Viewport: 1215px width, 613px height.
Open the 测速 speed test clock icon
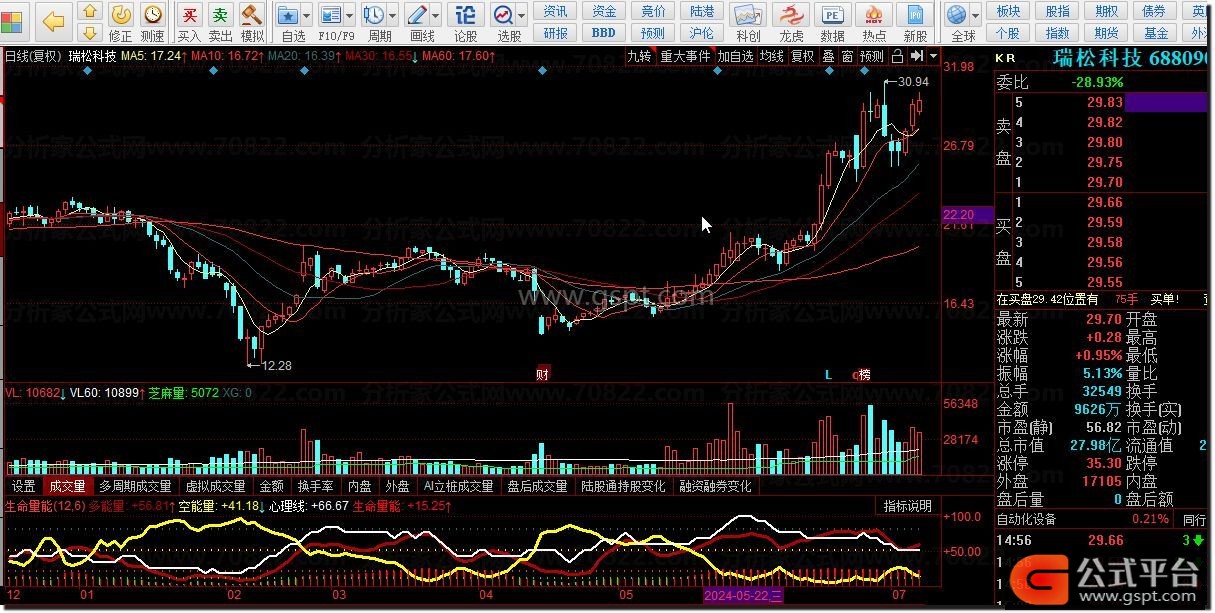[153, 21]
